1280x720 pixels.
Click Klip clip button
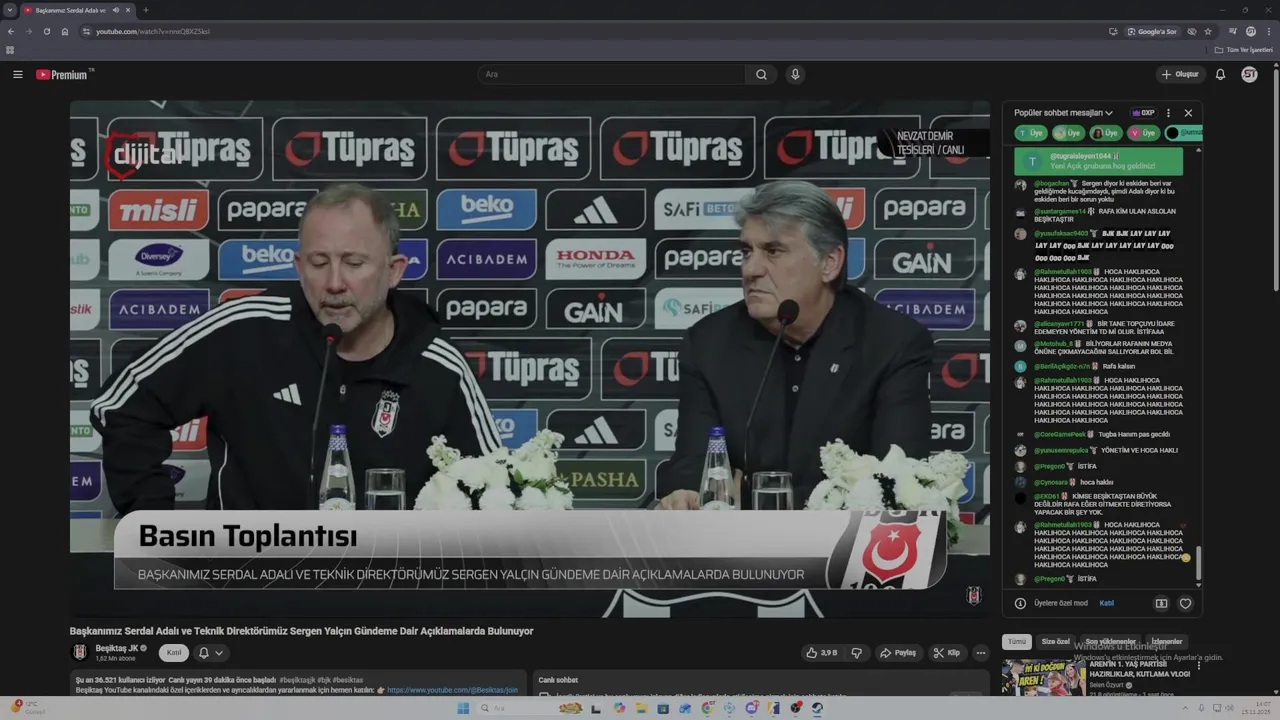click(946, 653)
